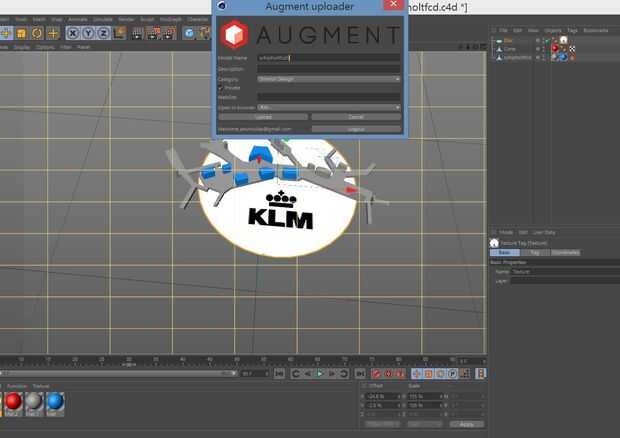620x438 pixels.
Task: Click the point level animation dotted icon
Action: click(465, 374)
